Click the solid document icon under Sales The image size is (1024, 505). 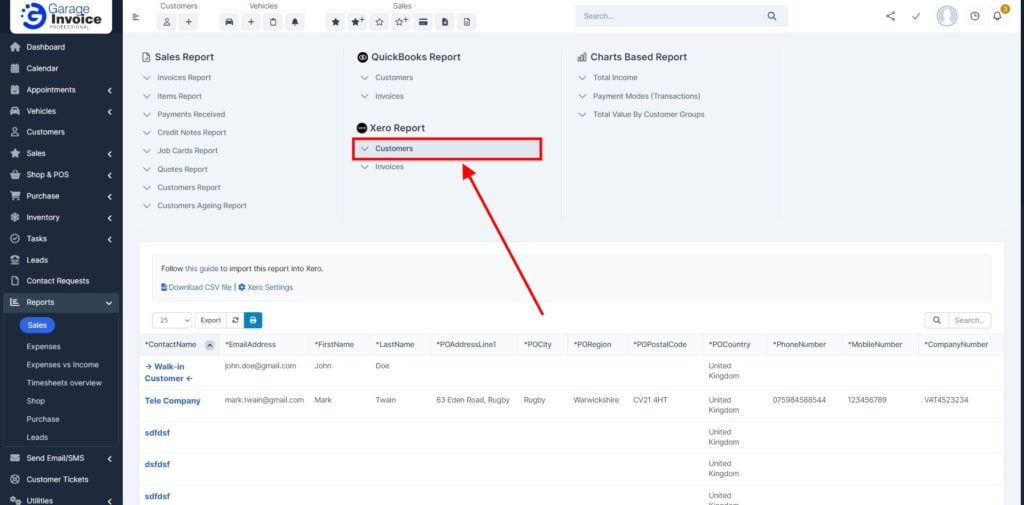pos(445,22)
